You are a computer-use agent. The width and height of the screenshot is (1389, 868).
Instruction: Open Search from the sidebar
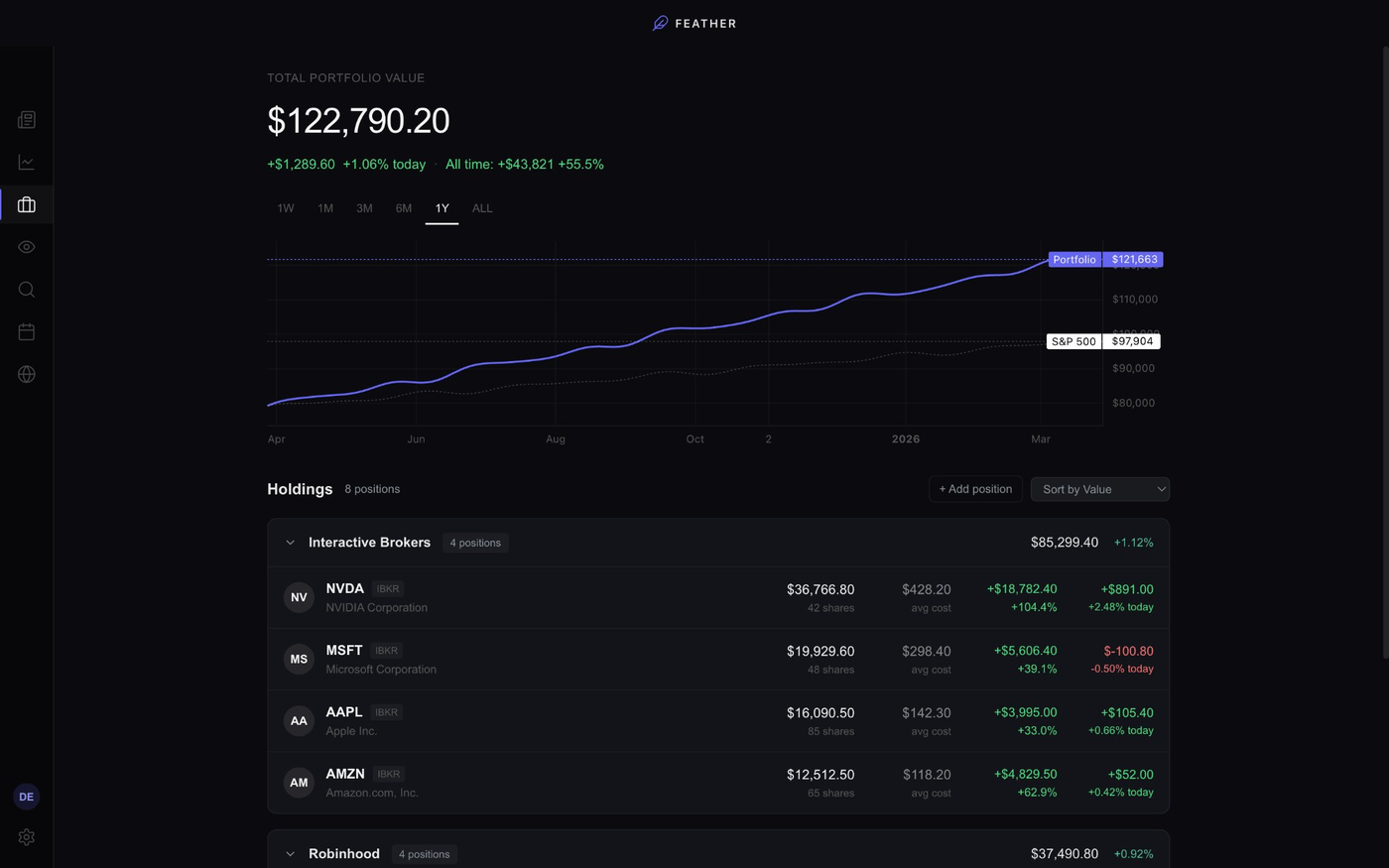(26, 289)
